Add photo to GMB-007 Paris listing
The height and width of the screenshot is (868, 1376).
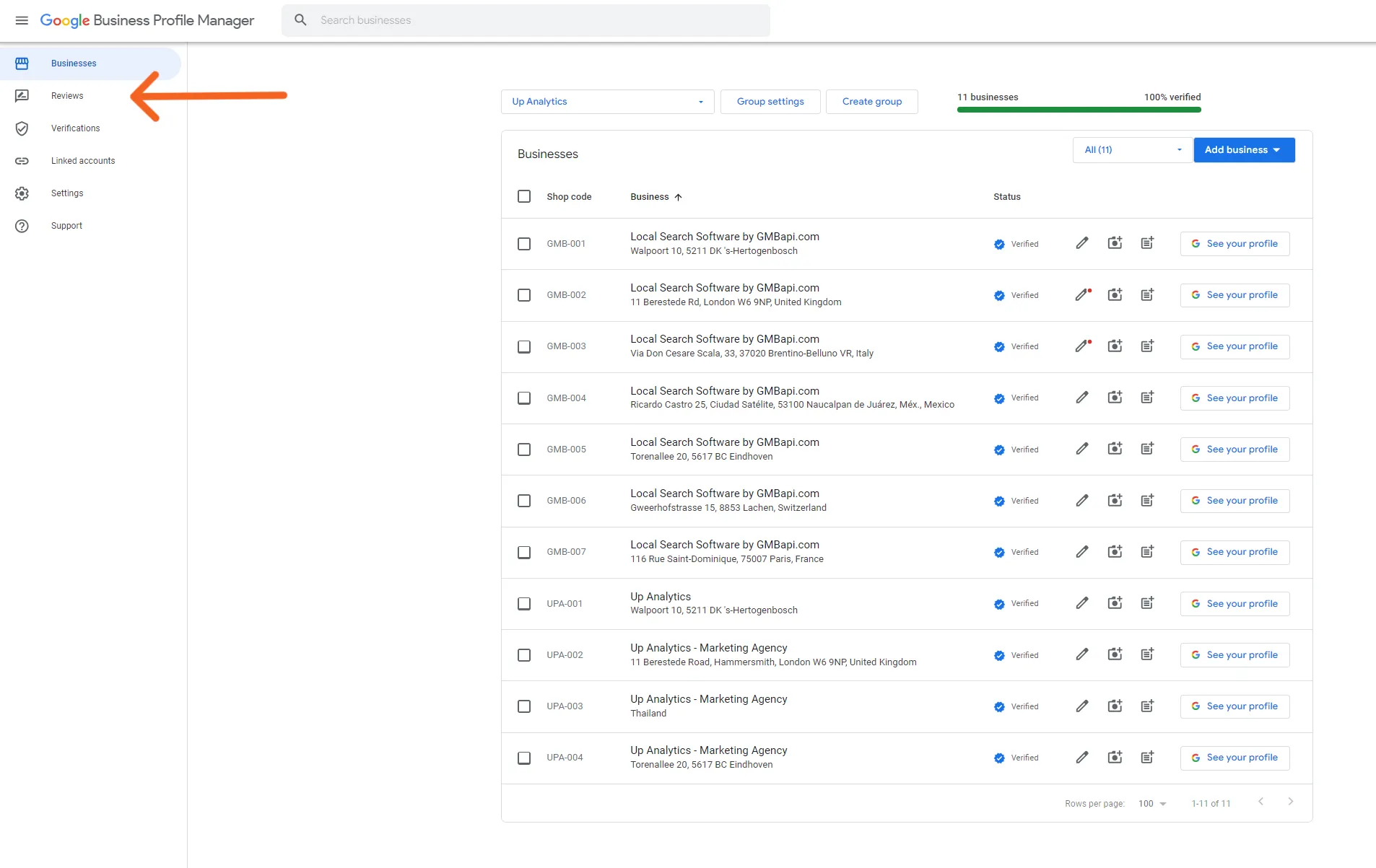pos(1115,552)
